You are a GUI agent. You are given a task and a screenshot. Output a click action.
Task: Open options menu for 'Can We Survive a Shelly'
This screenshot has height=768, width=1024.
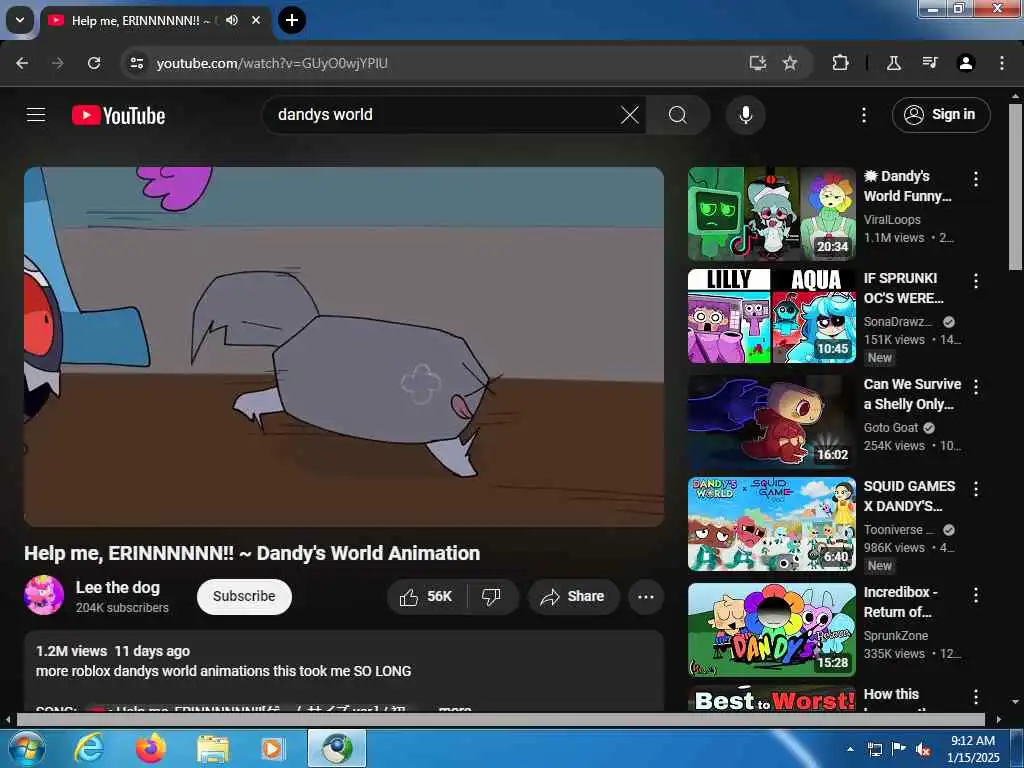(x=976, y=387)
